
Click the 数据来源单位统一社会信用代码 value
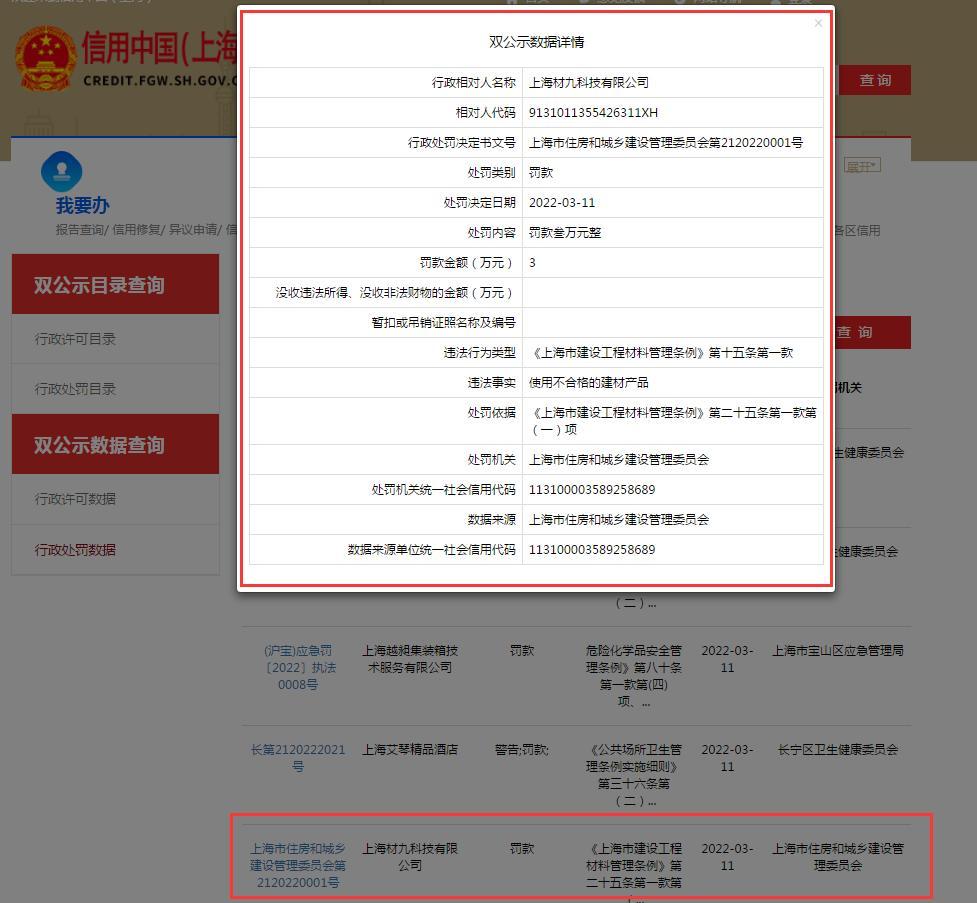point(592,550)
